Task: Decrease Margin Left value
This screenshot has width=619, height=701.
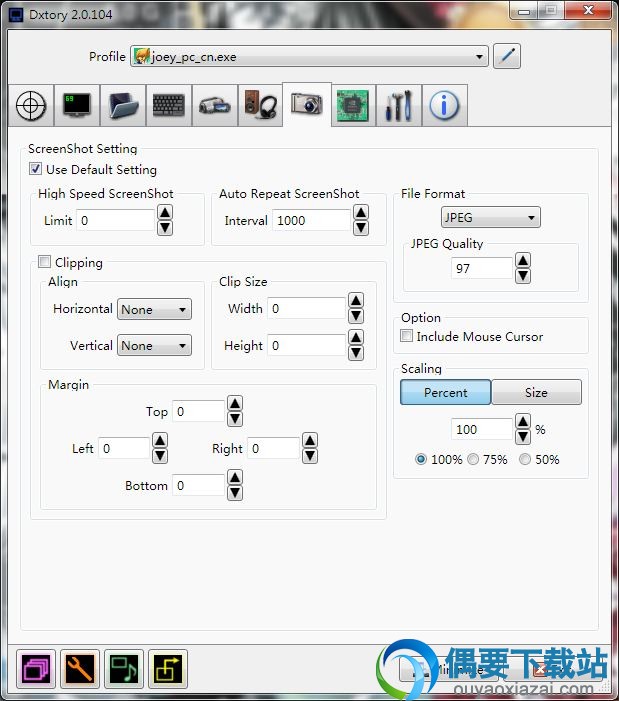Action: pyautogui.click(x=160, y=456)
